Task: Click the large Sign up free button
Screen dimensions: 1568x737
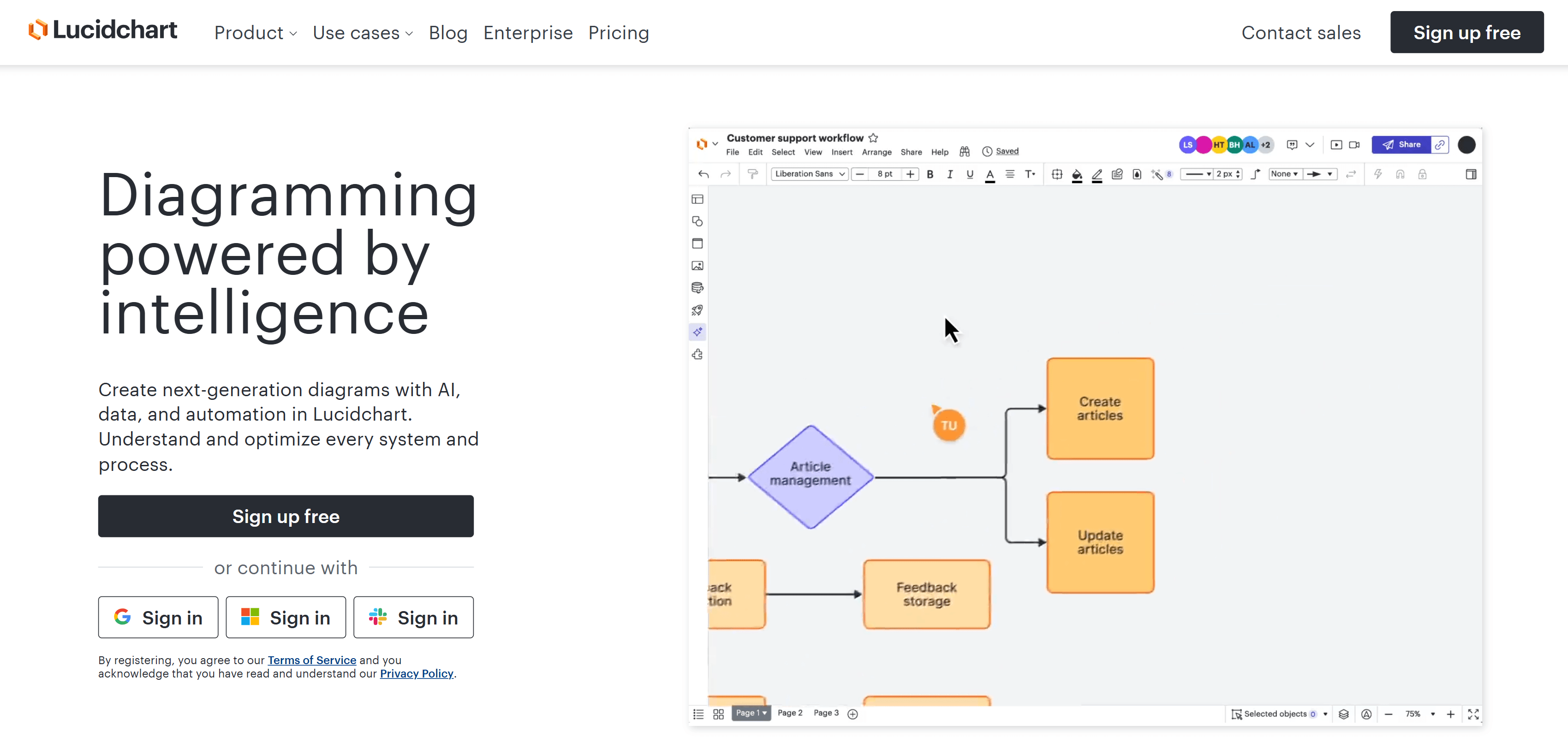Action: [286, 516]
